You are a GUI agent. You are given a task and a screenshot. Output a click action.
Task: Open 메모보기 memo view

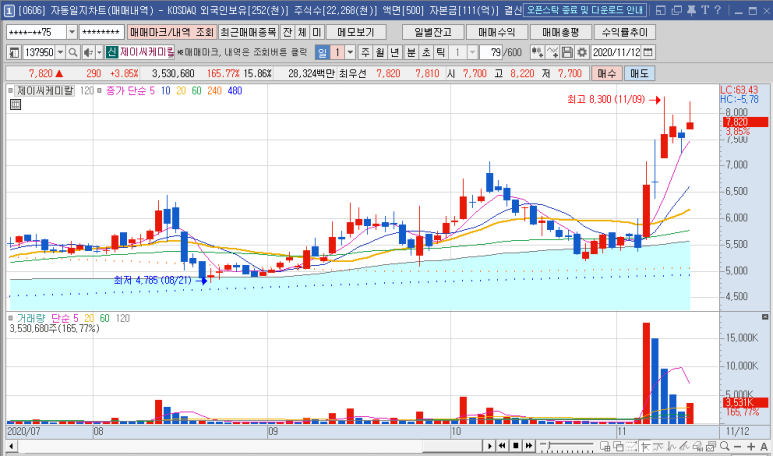click(356, 33)
